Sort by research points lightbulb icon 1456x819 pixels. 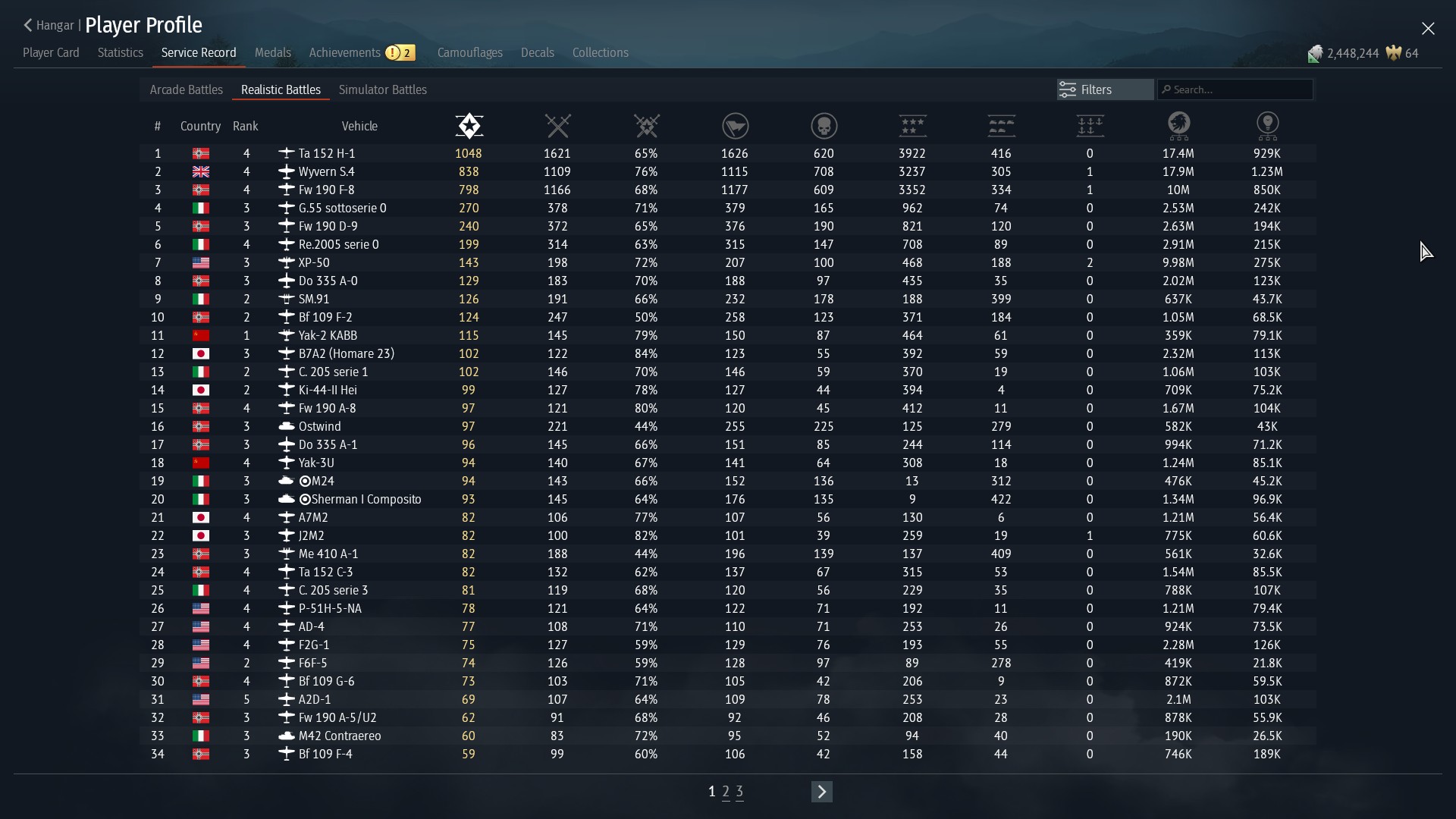1267,126
